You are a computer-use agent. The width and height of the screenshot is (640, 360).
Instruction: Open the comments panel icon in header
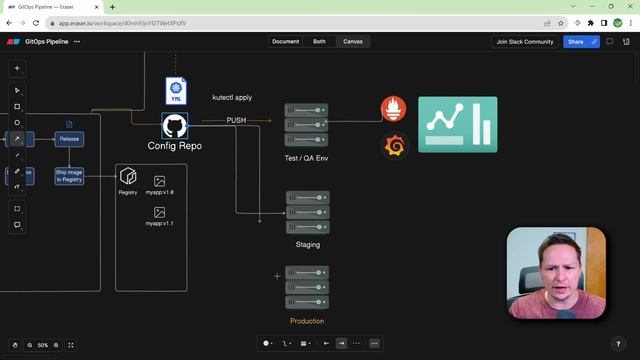pyautogui.click(x=609, y=42)
